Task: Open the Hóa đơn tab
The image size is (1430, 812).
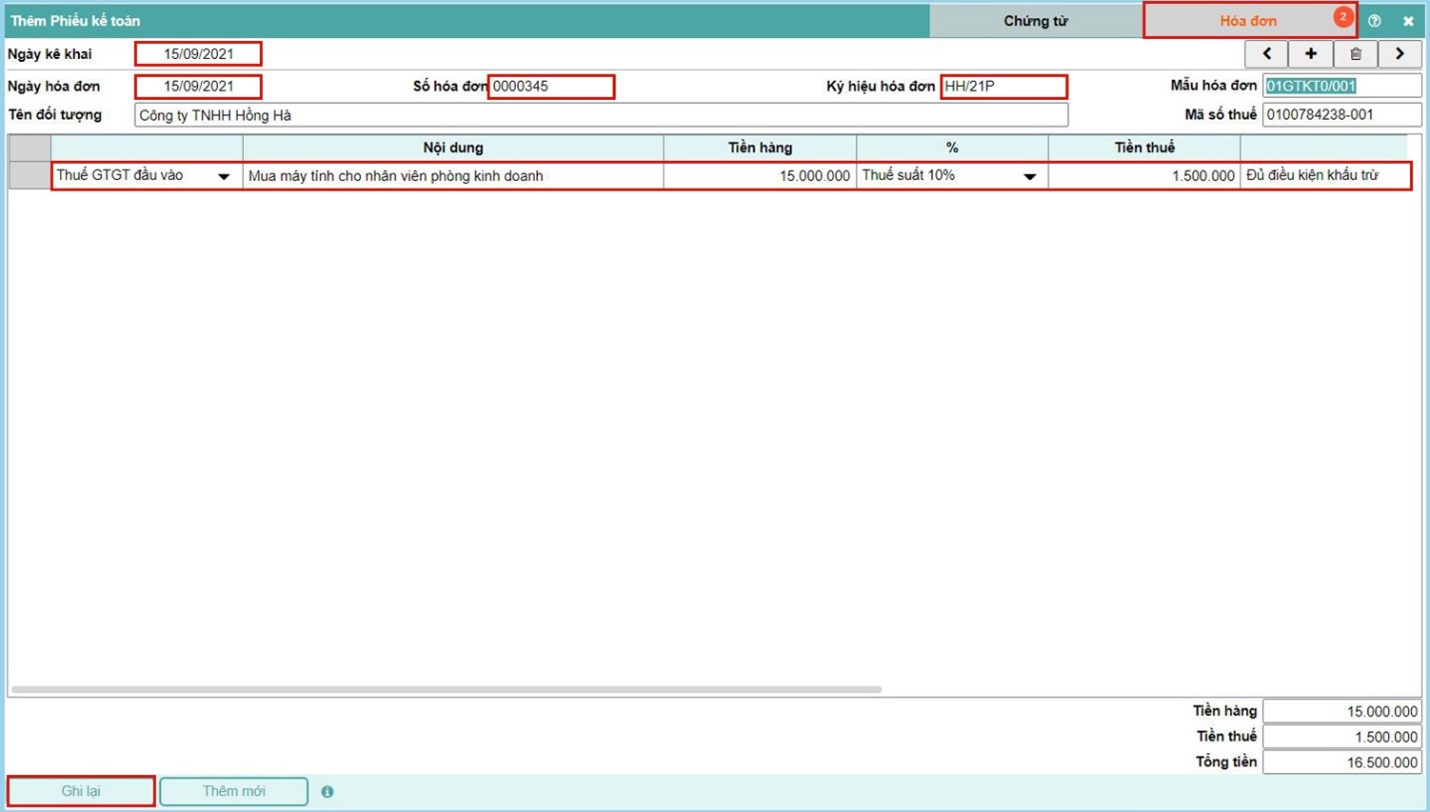Action: [1247, 21]
